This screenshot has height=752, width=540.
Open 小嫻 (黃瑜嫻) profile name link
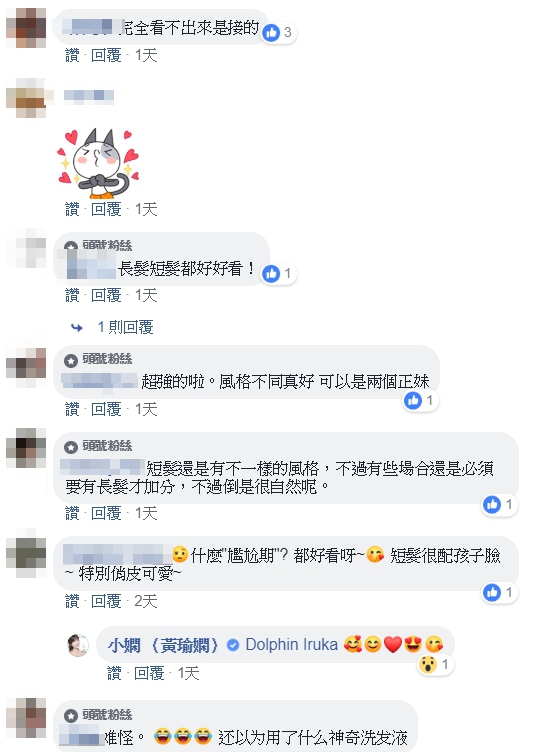(163, 646)
